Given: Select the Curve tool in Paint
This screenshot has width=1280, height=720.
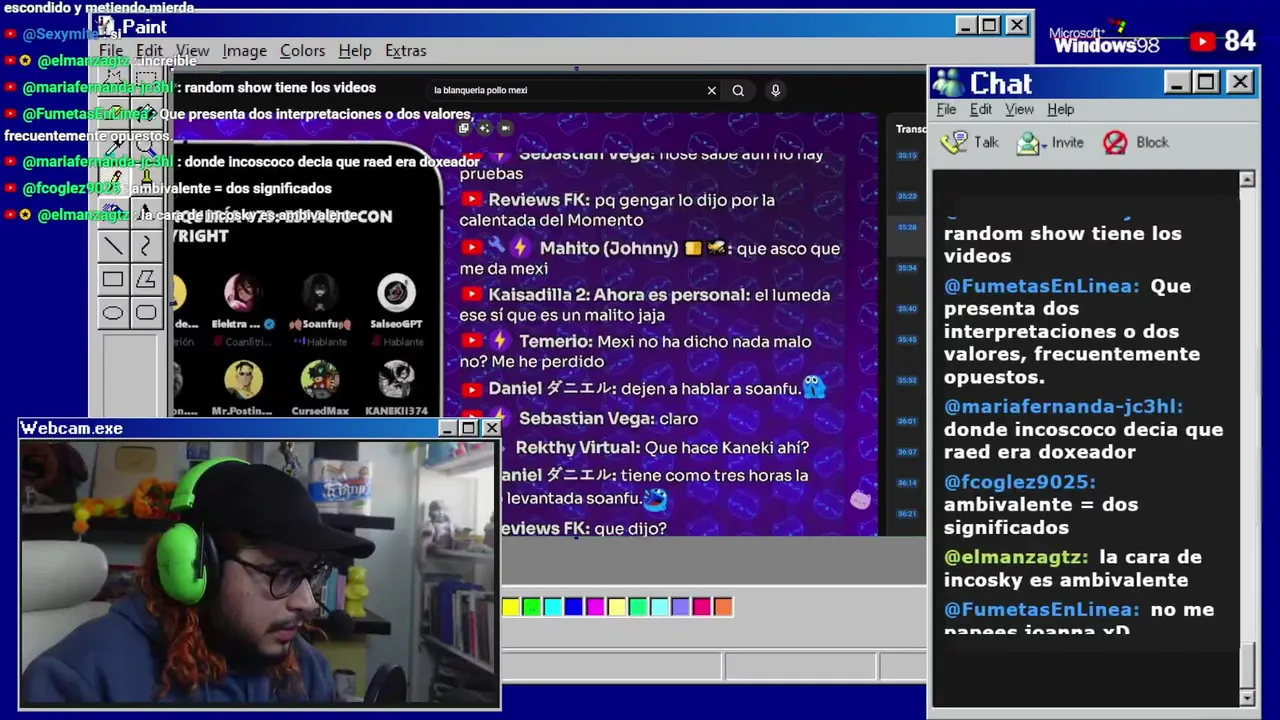Looking at the screenshot, I should click(146, 245).
